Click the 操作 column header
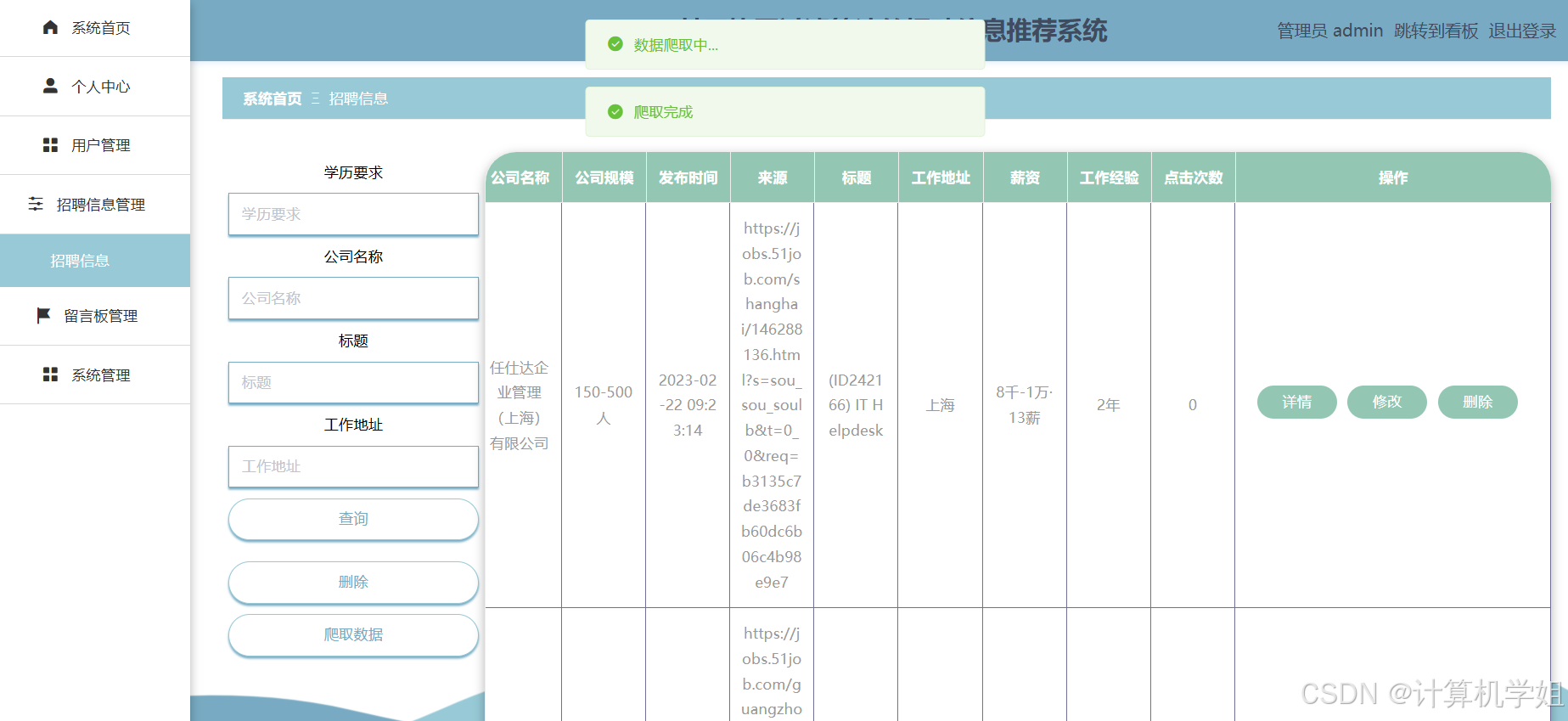Image resolution: width=1568 pixels, height=721 pixels. 1393,177
